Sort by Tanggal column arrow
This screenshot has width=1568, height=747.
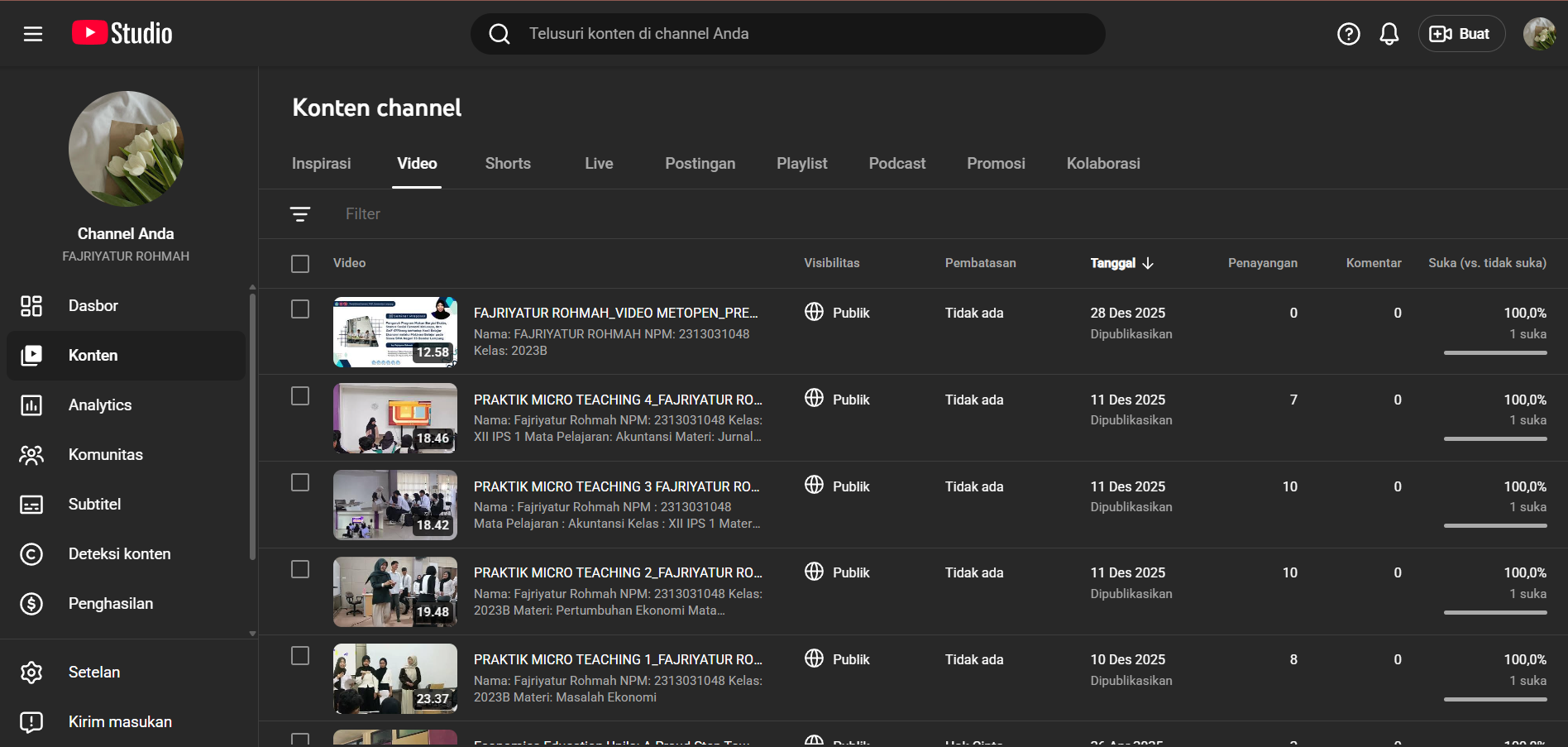tap(1147, 263)
